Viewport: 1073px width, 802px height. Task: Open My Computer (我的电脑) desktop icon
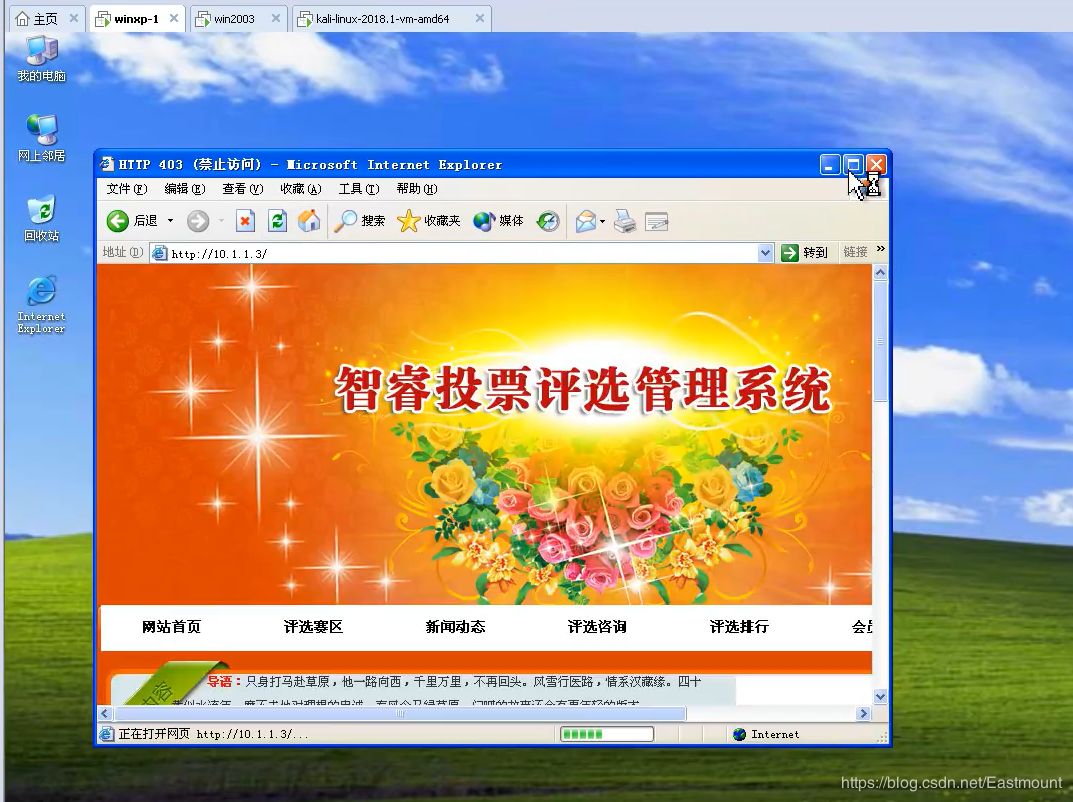pos(42,59)
